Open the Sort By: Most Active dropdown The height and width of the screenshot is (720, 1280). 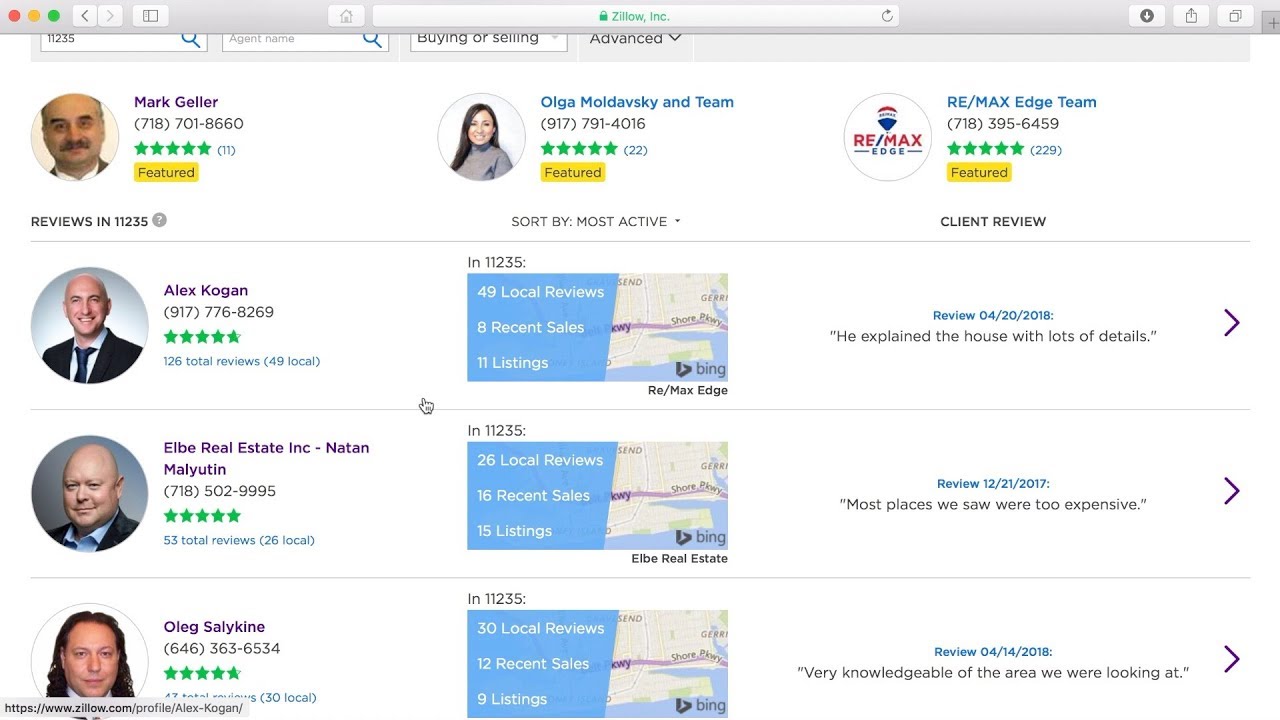[x=596, y=221]
